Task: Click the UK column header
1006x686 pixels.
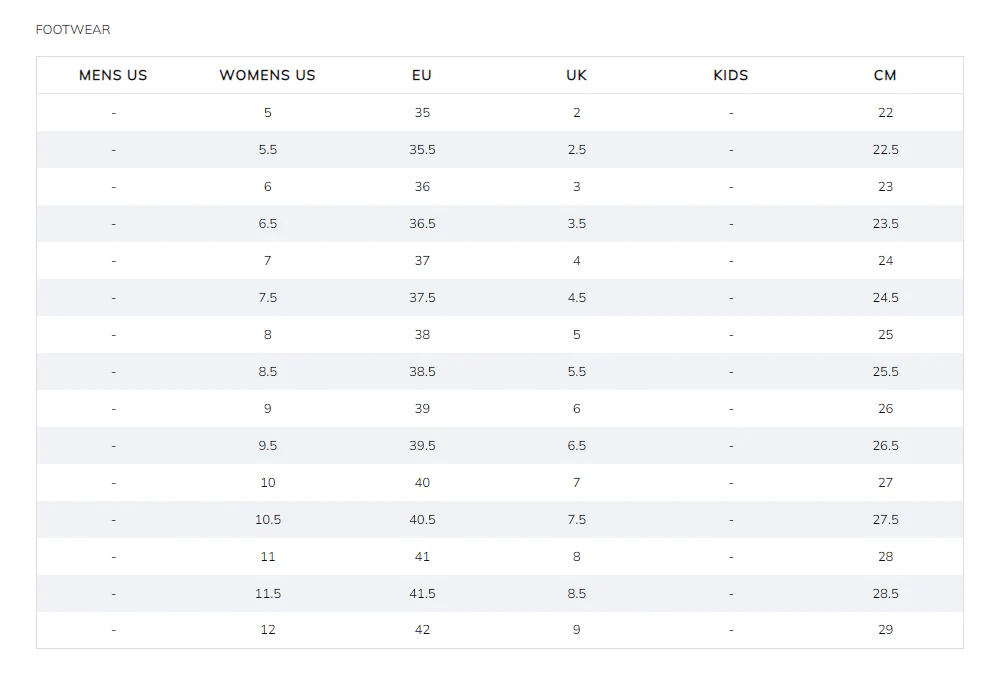Action: click(576, 75)
